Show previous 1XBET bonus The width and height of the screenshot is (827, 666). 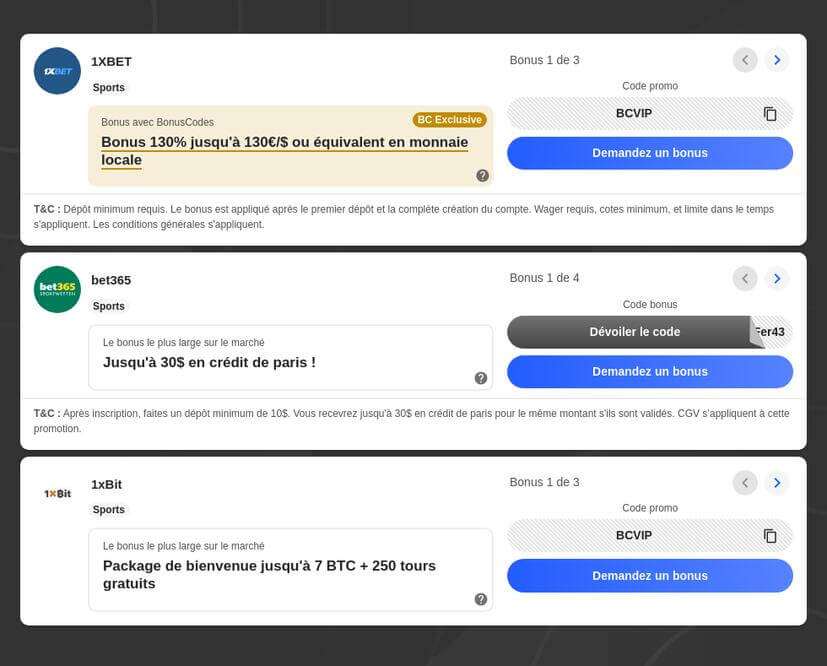pyautogui.click(x=745, y=60)
